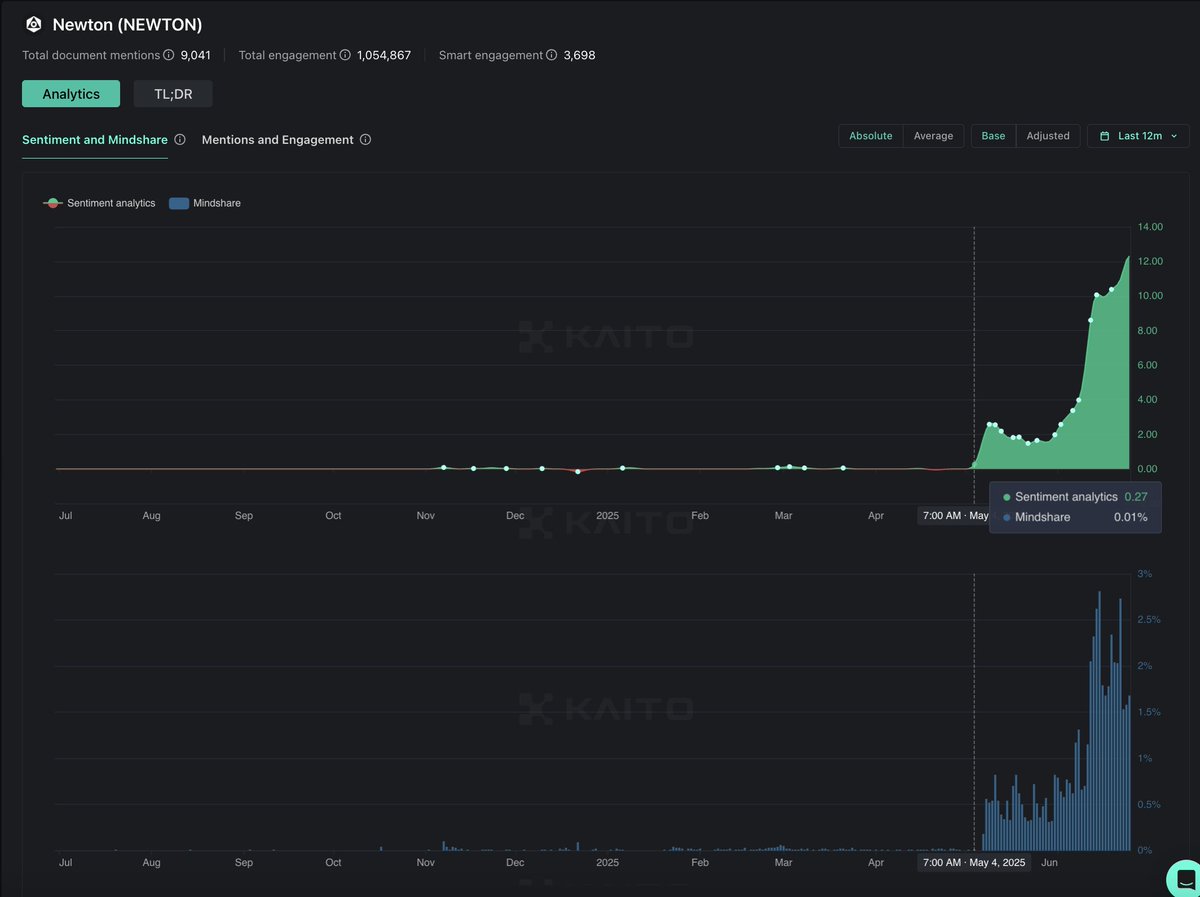Open info icon next to Mentions and Engagement
The image size is (1200, 897).
[x=365, y=140]
